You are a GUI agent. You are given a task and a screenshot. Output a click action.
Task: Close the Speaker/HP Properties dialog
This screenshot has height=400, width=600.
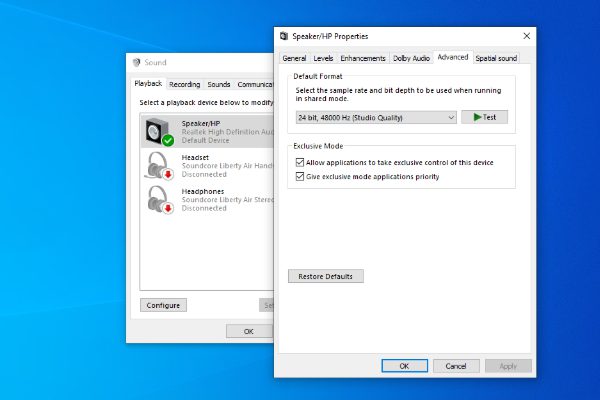point(527,36)
